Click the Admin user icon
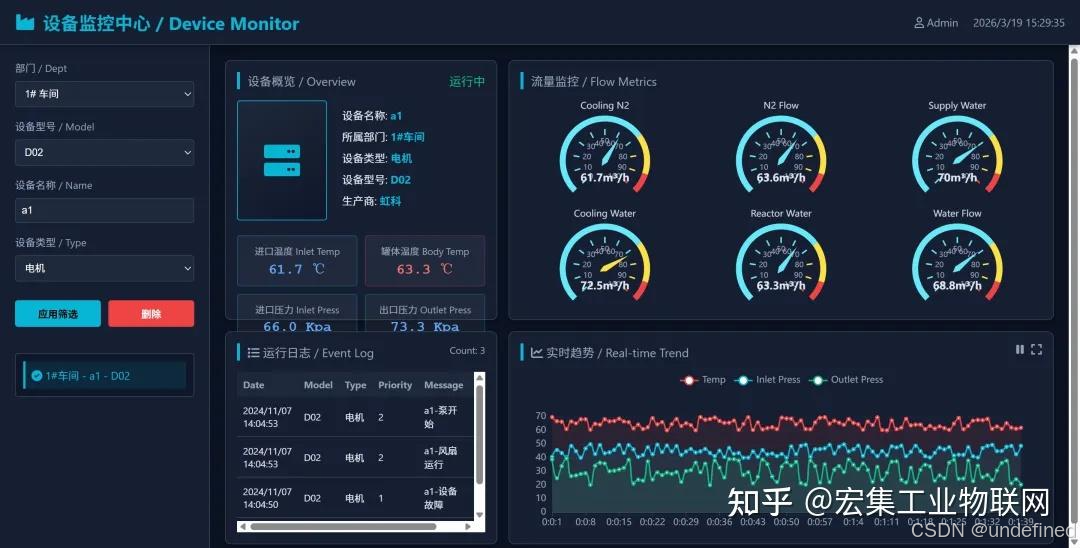The width and height of the screenshot is (1080, 548). [x=919, y=23]
